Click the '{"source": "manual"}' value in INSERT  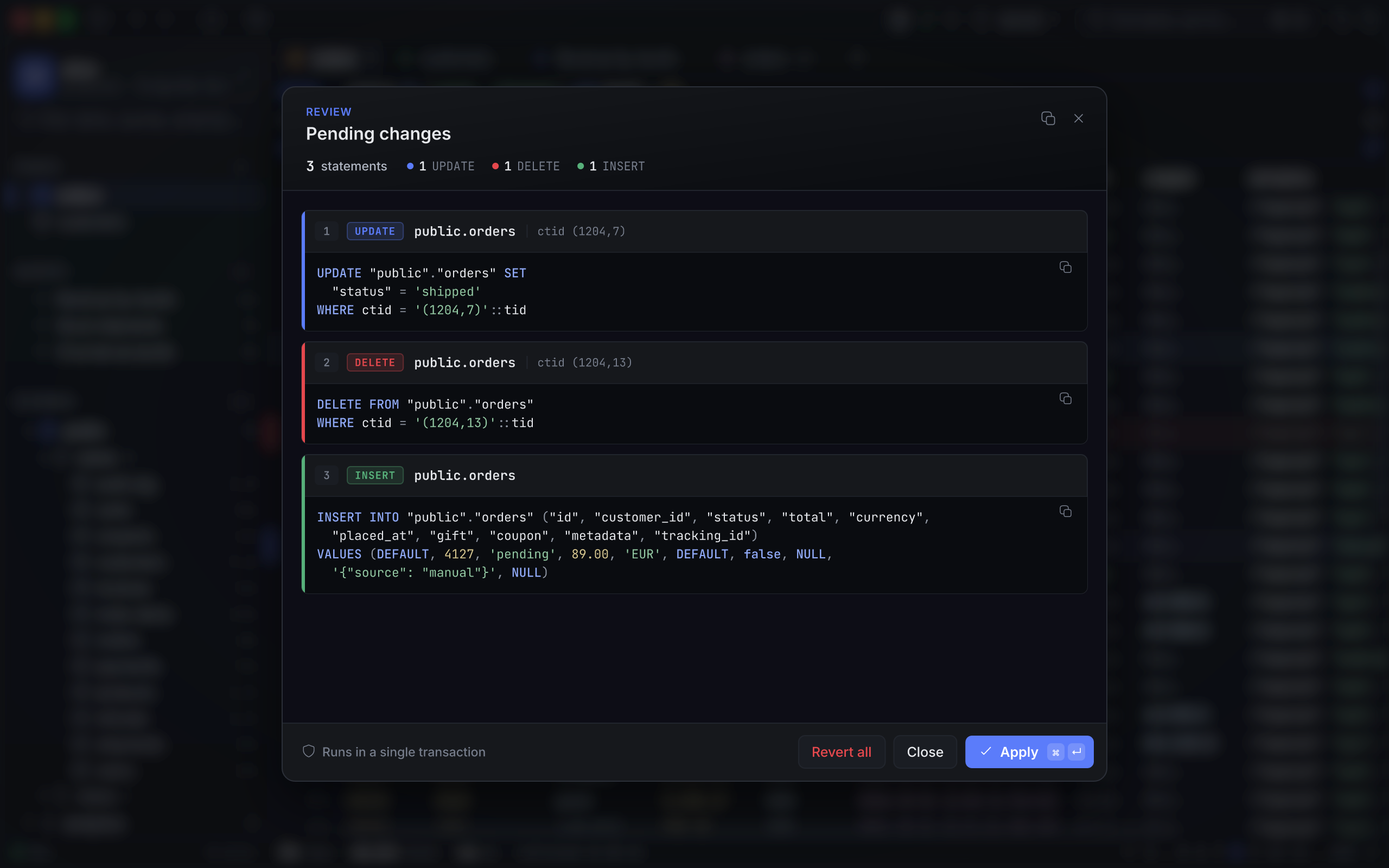point(413,572)
